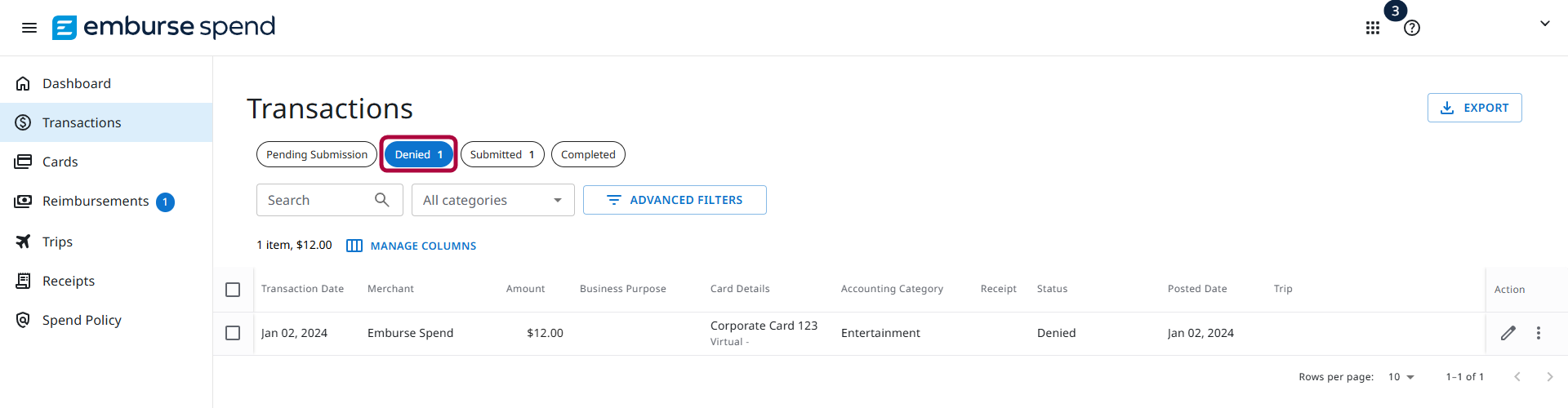Show the Completed transactions tab

tap(588, 154)
